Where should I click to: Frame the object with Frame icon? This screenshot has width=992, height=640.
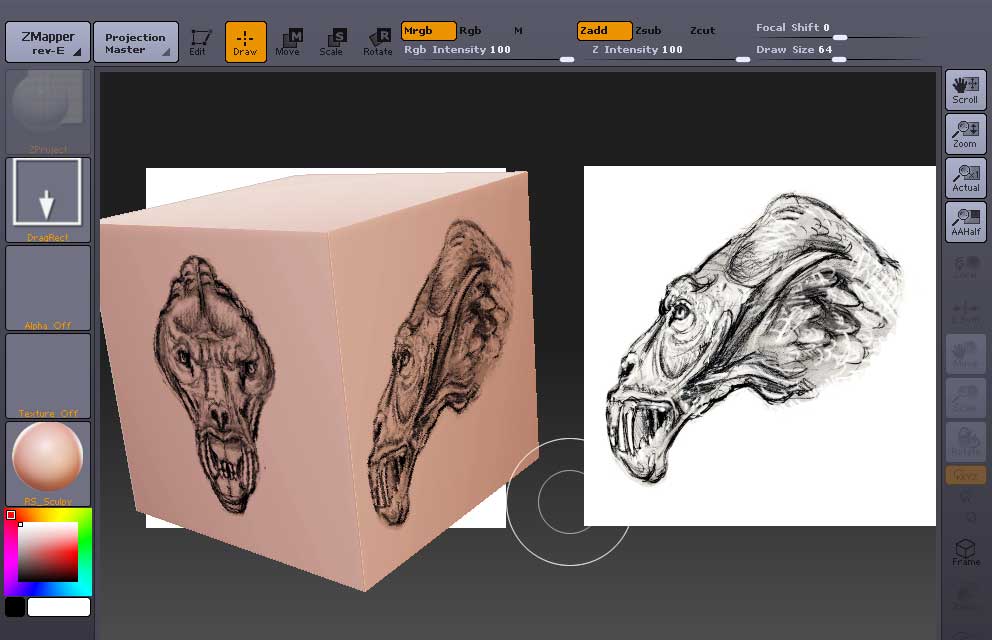click(x=965, y=552)
